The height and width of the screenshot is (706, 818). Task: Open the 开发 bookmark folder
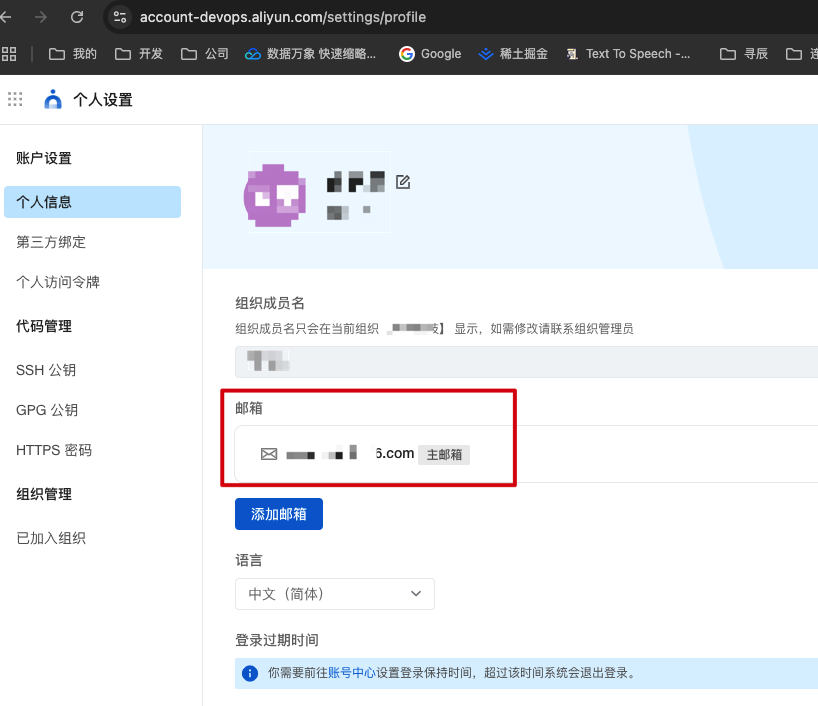click(x=139, y=54)
